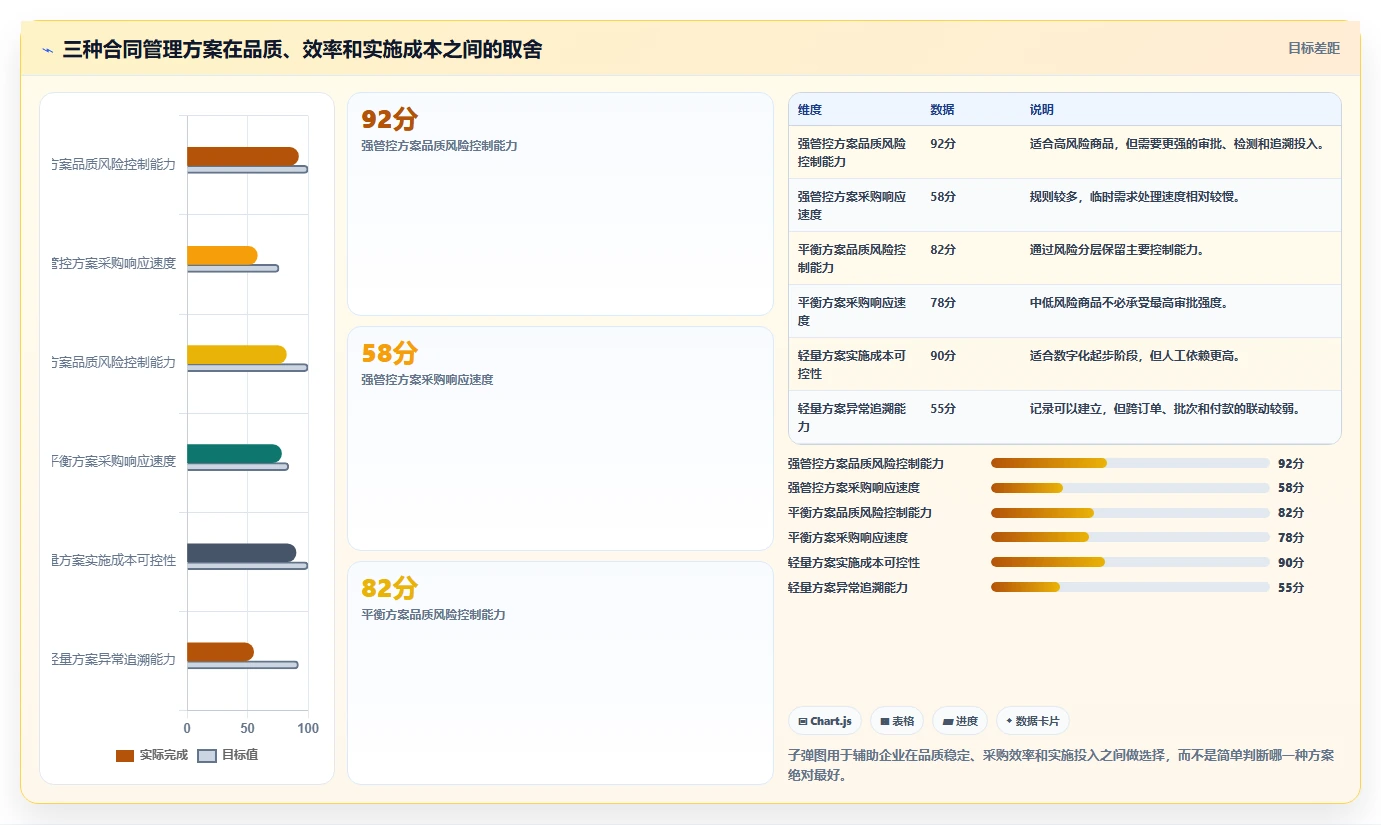1381x825 pixels.
Task: Open the 92分 data card
Action: [560, 204]
